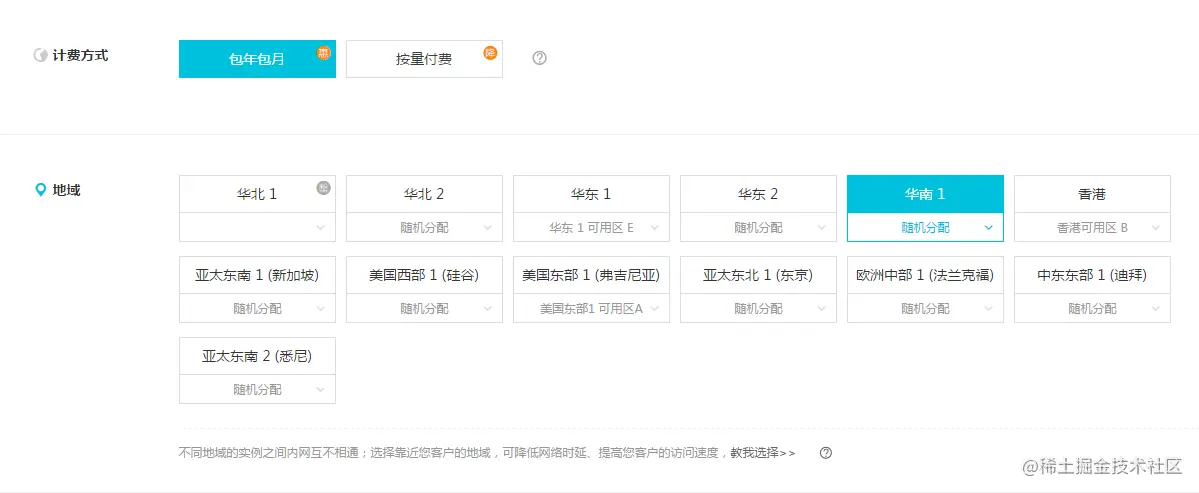This screenshot has height=493, width=1199.
Task: Choose the 香港 region
Action: click(x=1092, y=194)
